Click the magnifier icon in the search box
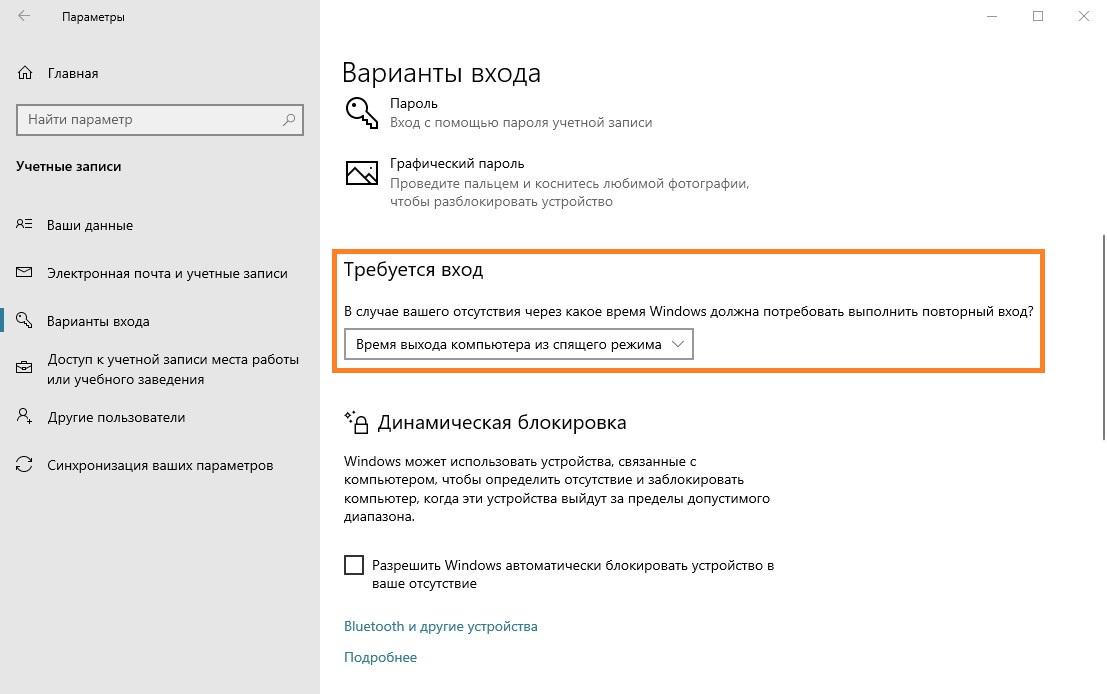 289,119
